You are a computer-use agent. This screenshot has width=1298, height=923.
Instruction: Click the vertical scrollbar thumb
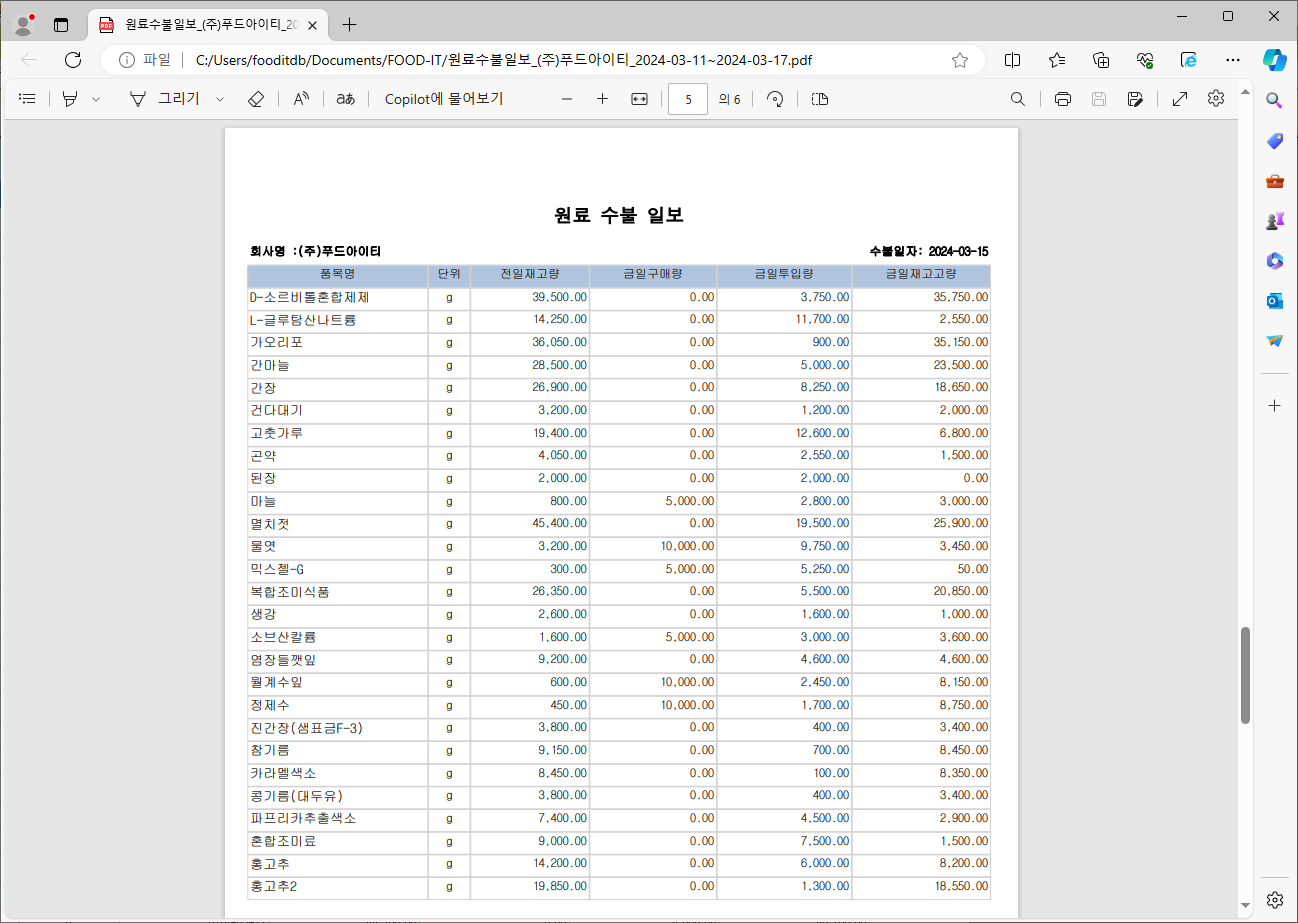(1245, 675)
